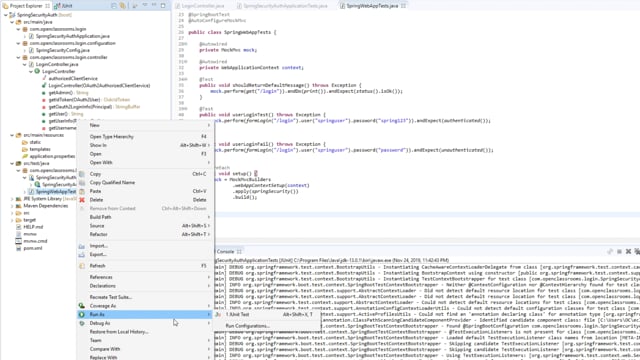
Task: Switch to the JUnit view tab
Action: click(63, 6)
